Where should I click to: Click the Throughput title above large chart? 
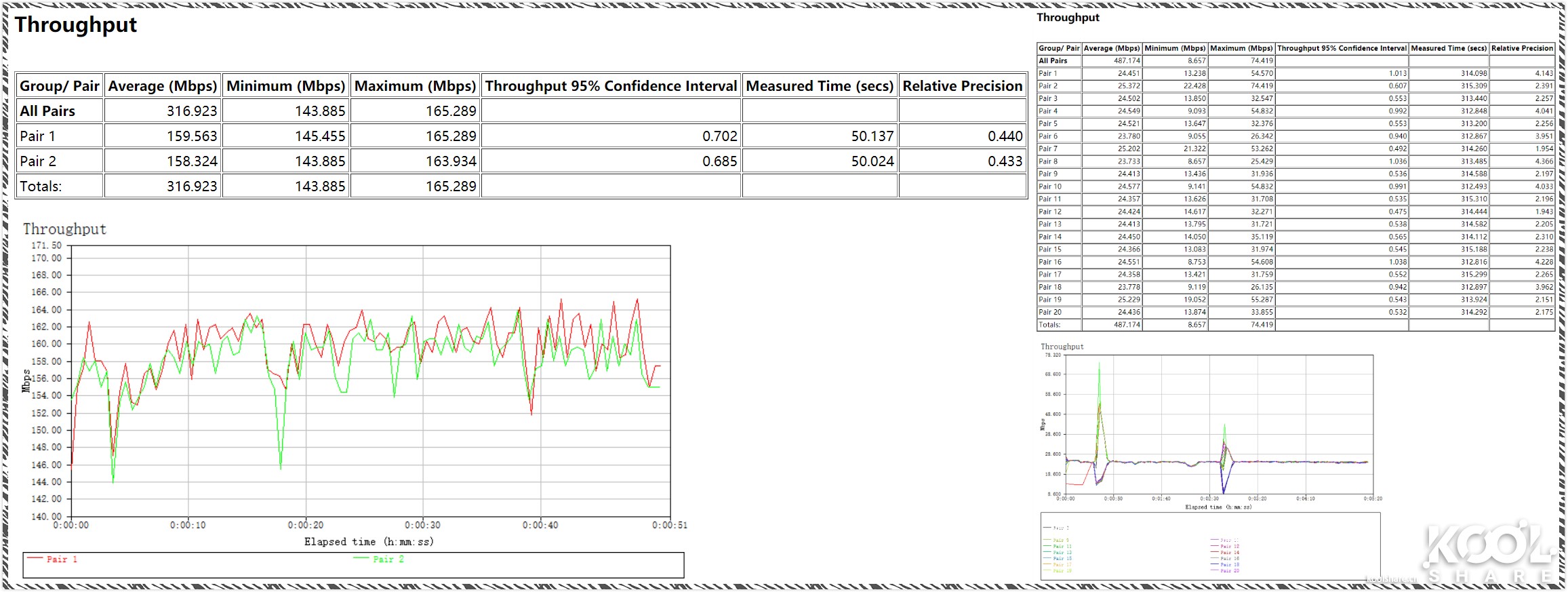[x=64, y=229]
